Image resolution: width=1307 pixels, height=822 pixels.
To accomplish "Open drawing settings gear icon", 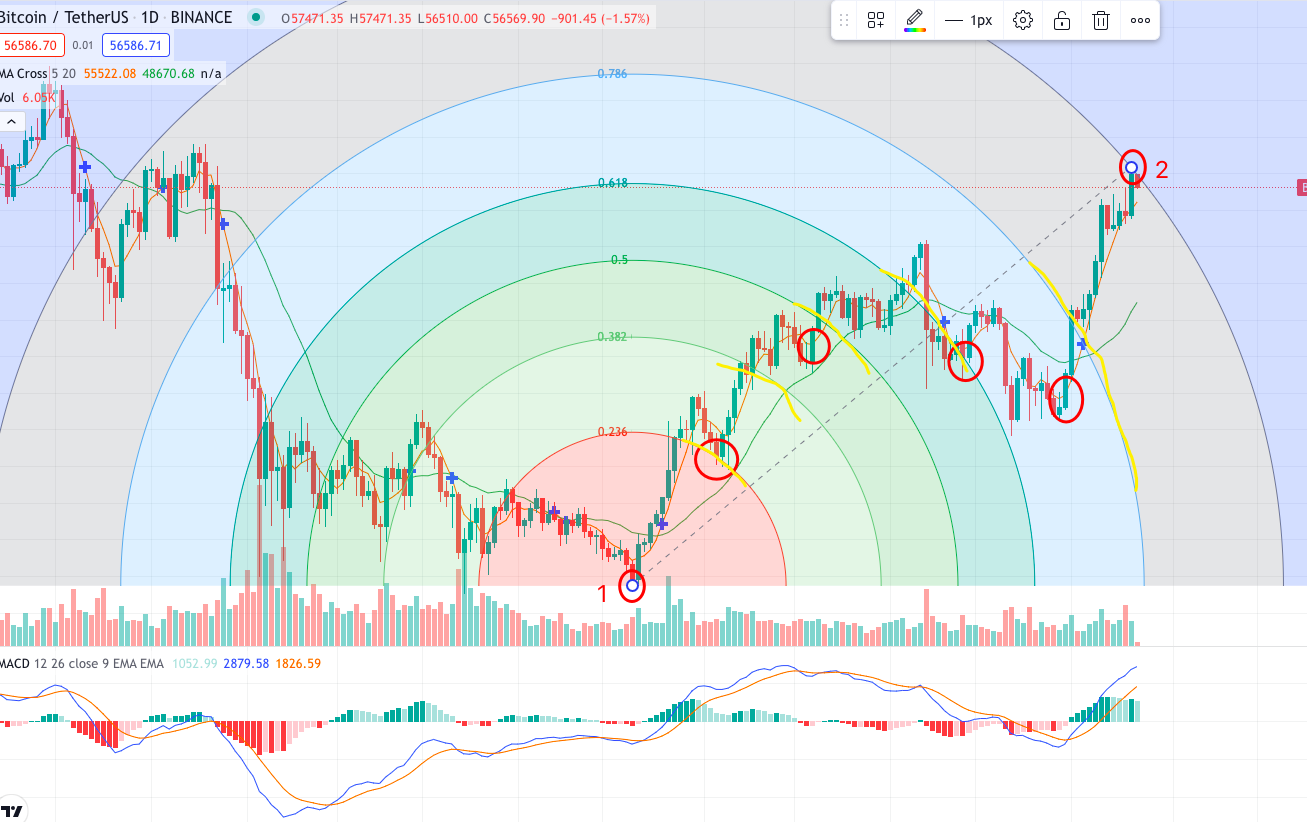I will pos(1022,20).
